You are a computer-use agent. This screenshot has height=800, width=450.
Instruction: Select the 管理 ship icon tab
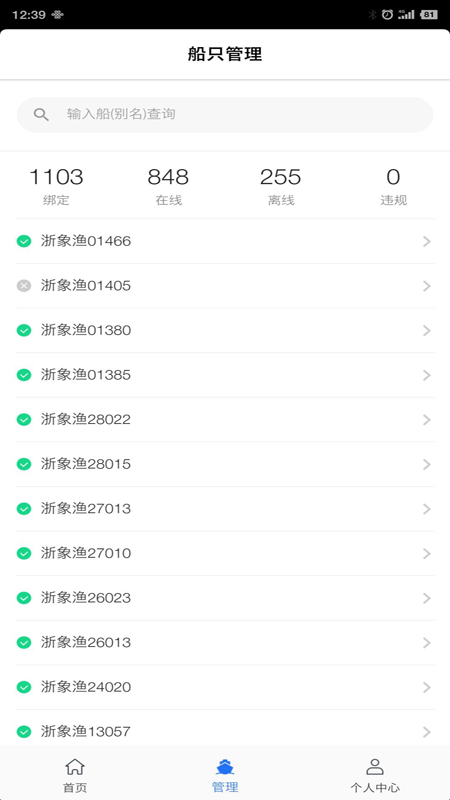point(224,766)
